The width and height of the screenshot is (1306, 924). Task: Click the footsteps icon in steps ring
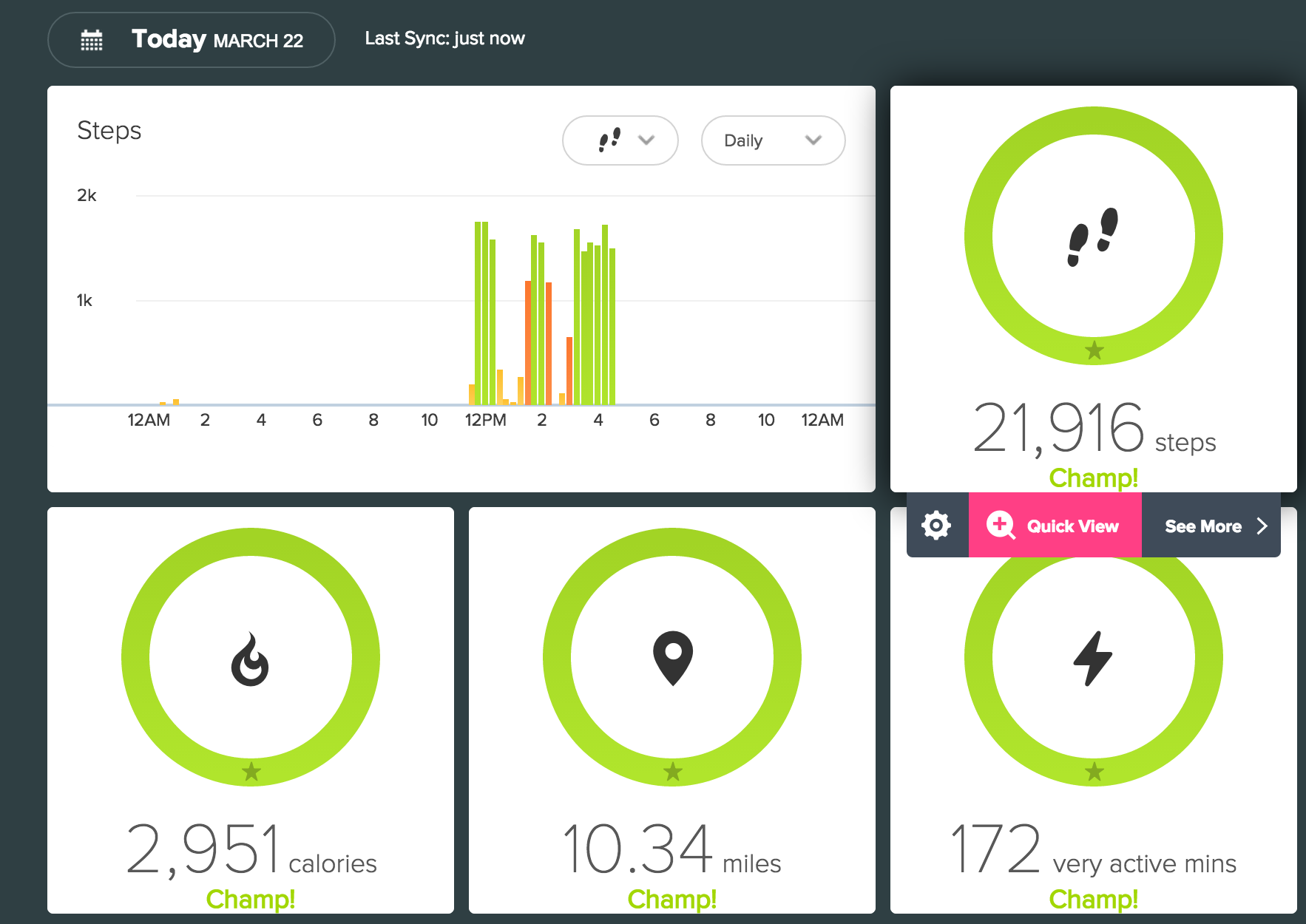click(1093, 237)
